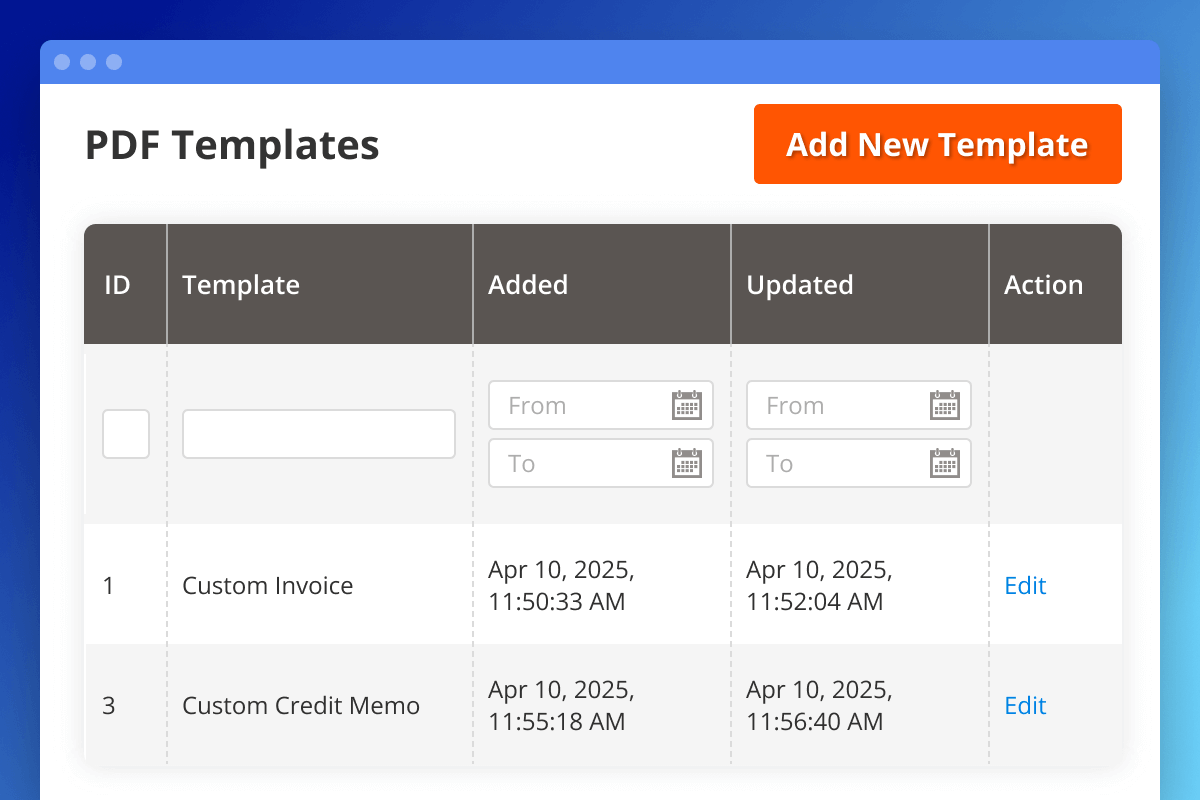1200x800 pixels.
Task: Edit the Custom Credit Memo template
Action: tap(1025, 705)
